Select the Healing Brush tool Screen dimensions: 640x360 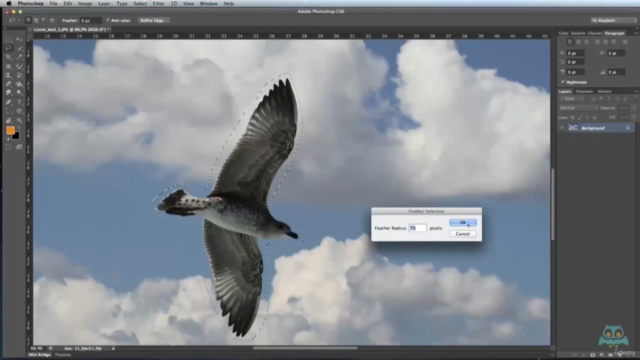pyautogui.click(x=8, y=67)
